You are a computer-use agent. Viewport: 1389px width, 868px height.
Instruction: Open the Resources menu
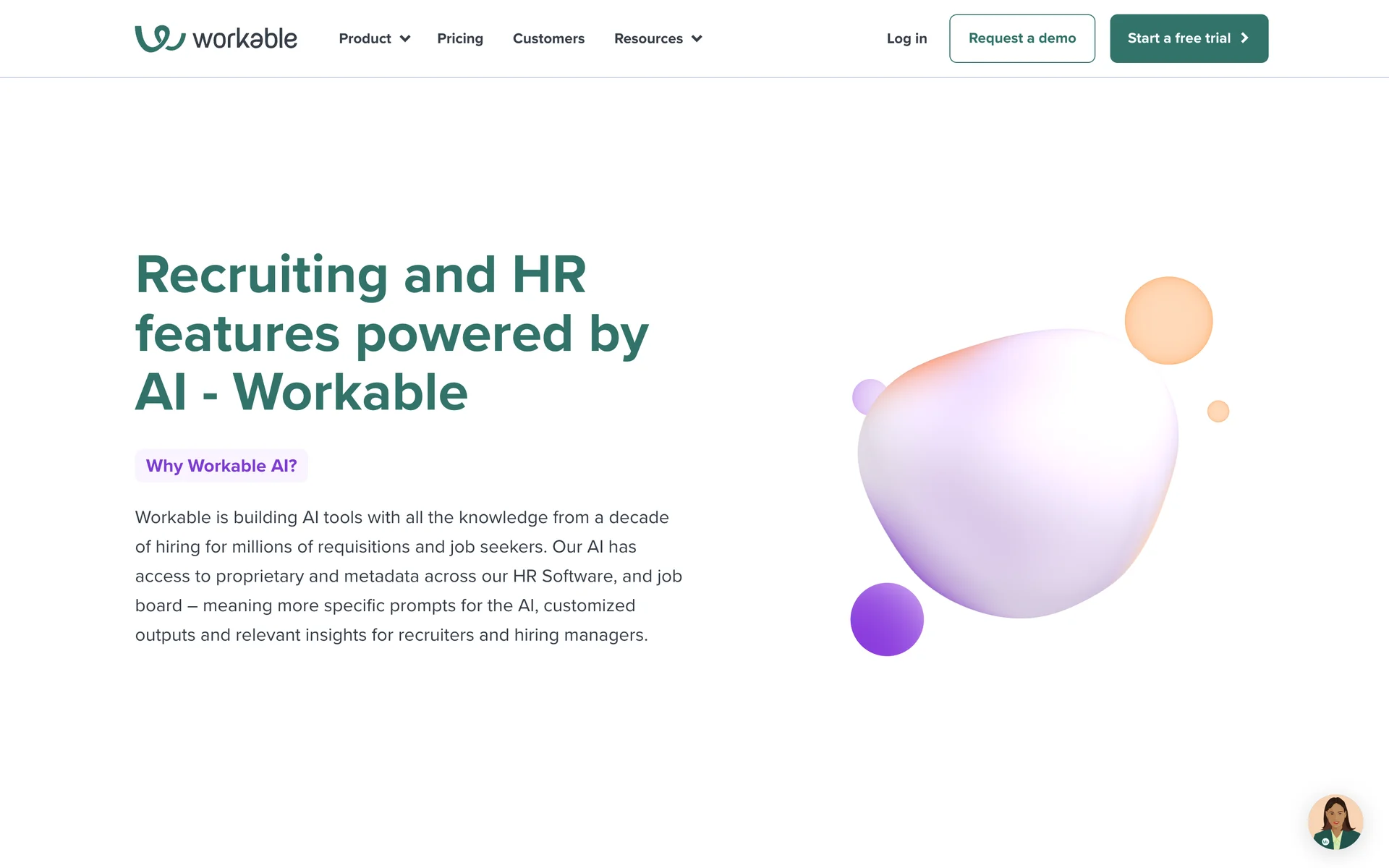pos(648,39)
